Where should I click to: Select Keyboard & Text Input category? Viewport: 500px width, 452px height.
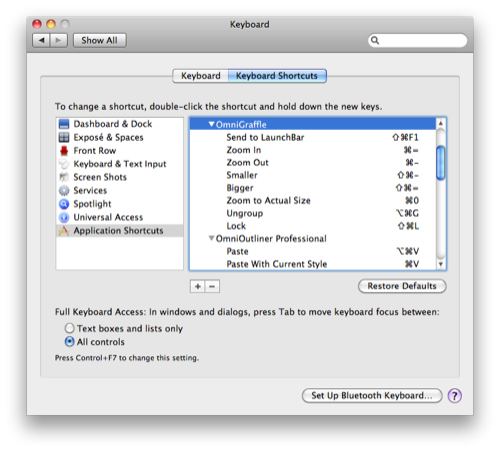(120, 164)
